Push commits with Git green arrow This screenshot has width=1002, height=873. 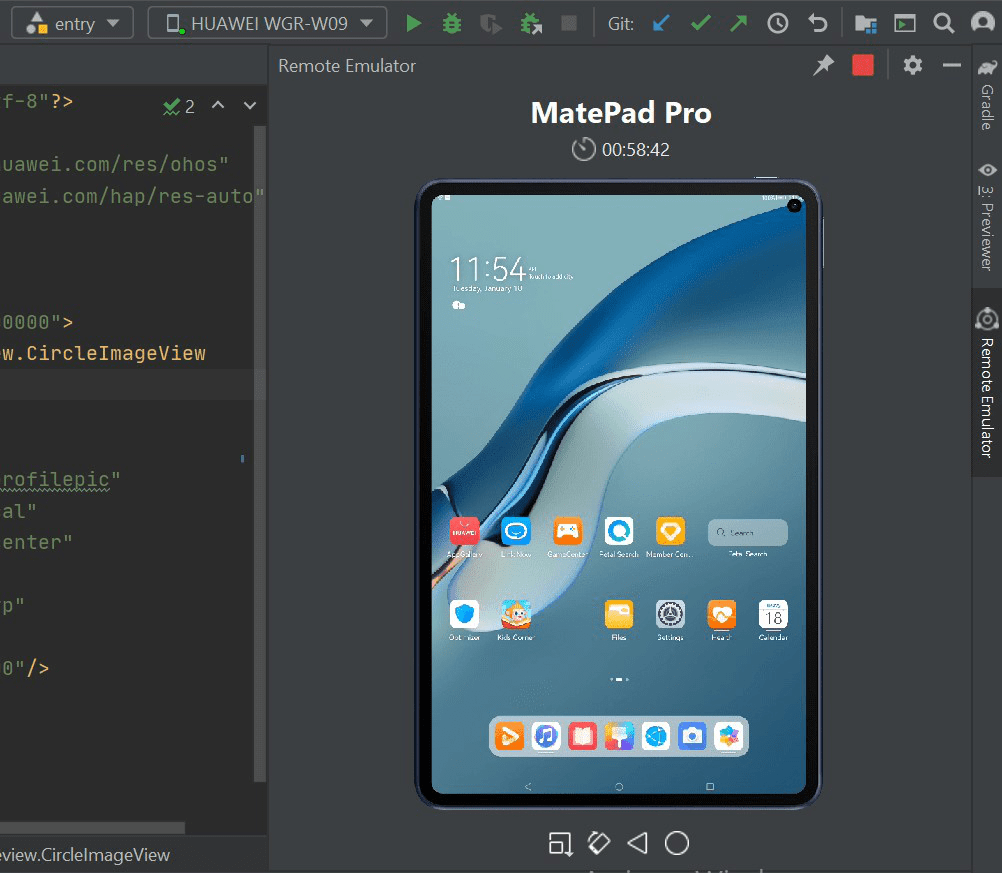pos(739,24)
